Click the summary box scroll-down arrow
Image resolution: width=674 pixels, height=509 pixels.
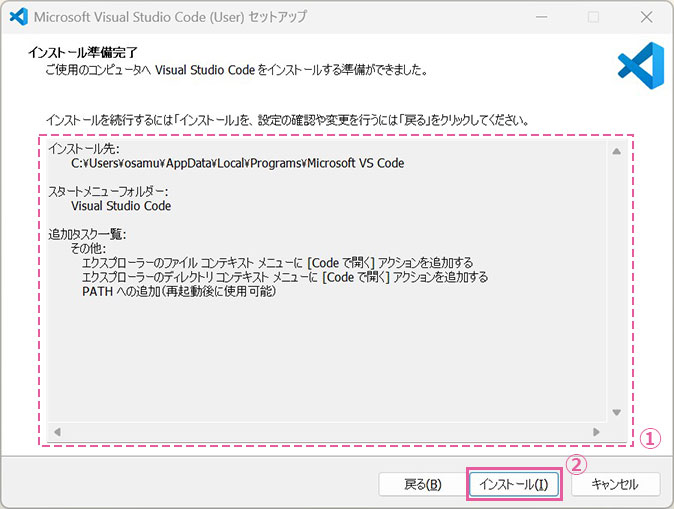[616, 412]
